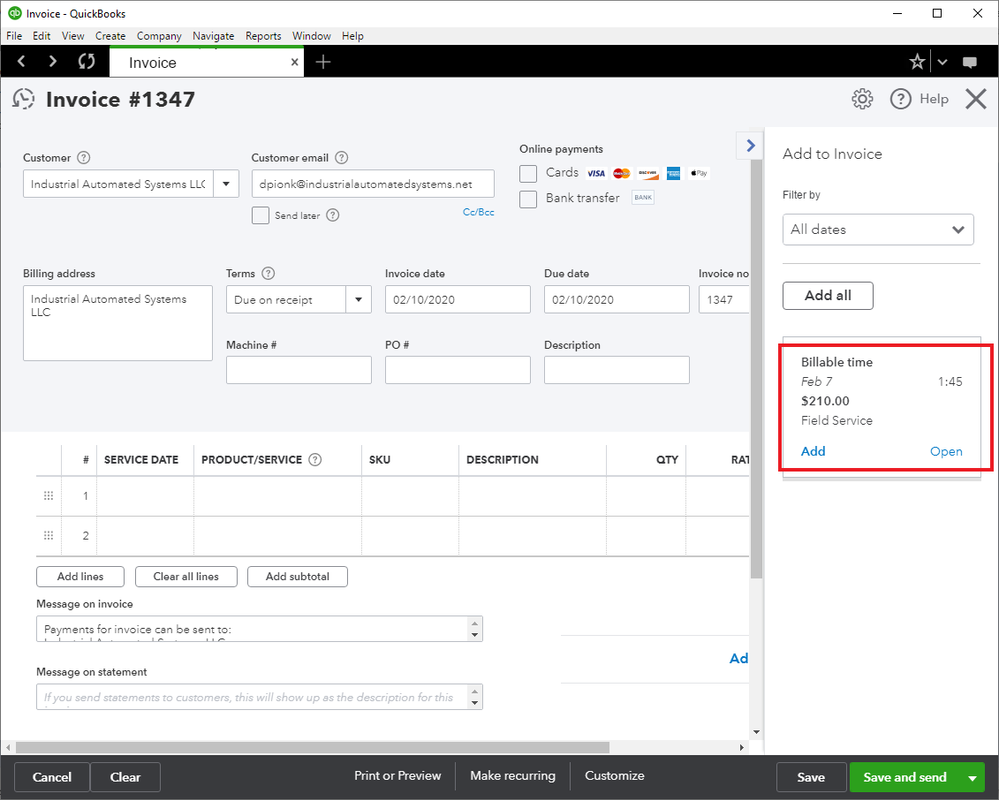Click Open on the Billable time card
The image size is (999, 800).
pyautogui.click(x=946, y=452)
